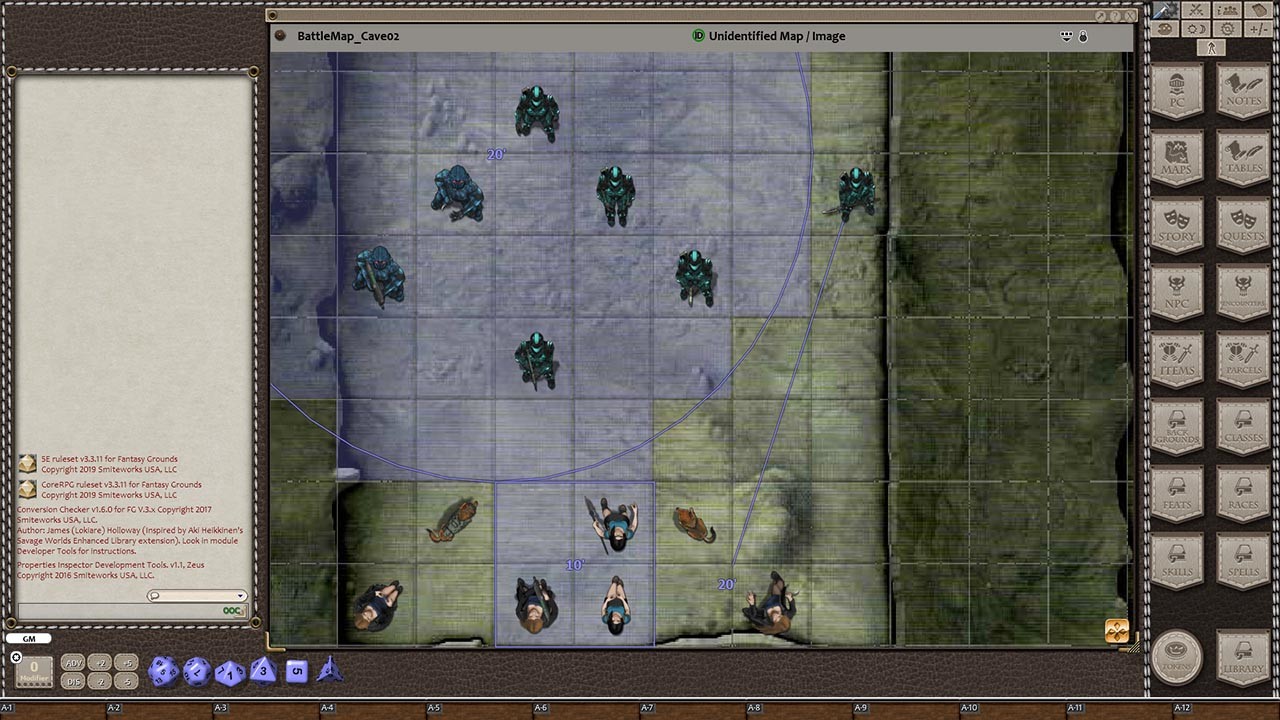This screenshot has width=1280, height=720.
Task: Click the +/- modifiers button at top right
Action: click(x=1258, y=28)
